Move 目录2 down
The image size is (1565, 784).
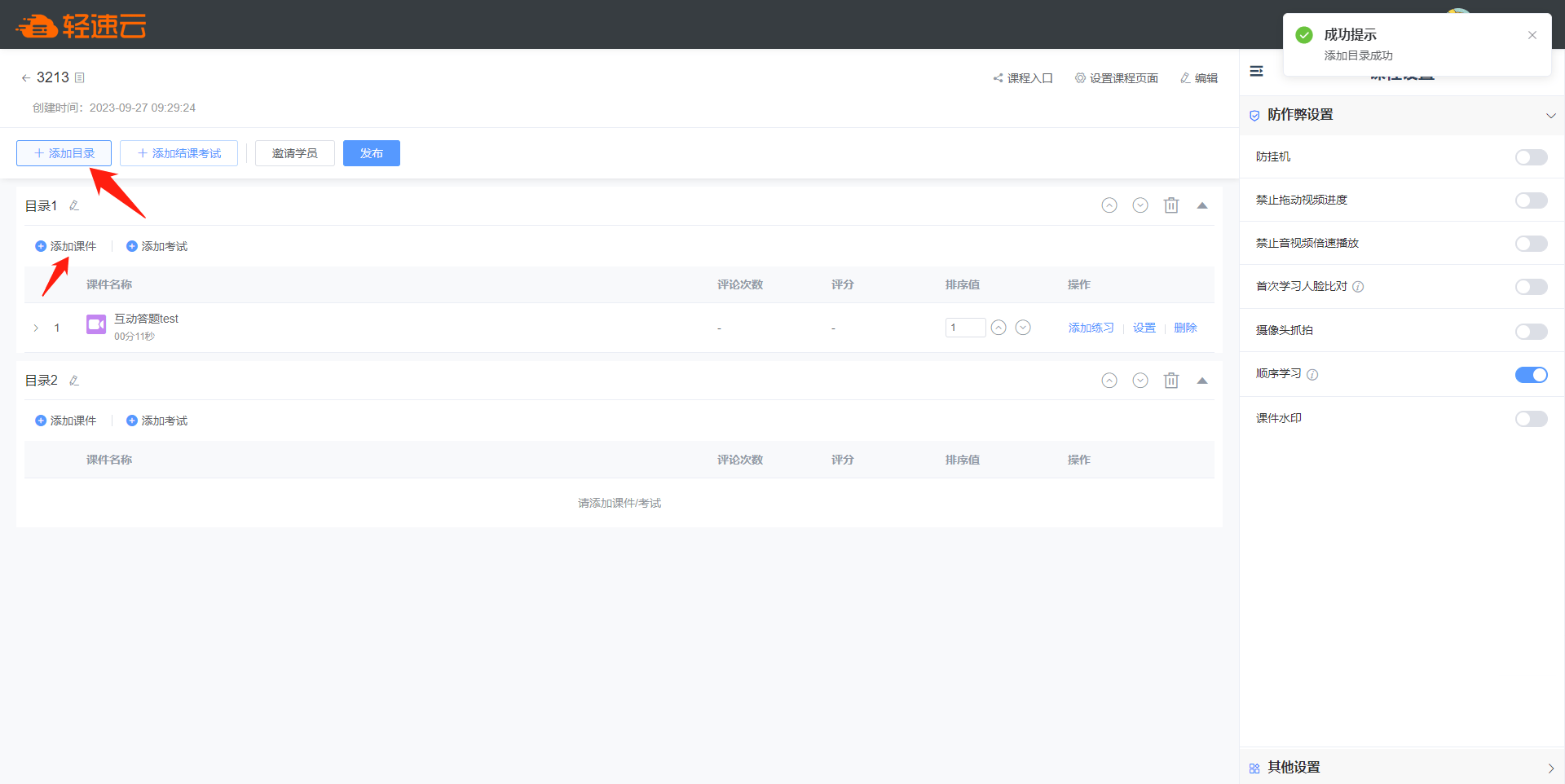click(1140, 381)
